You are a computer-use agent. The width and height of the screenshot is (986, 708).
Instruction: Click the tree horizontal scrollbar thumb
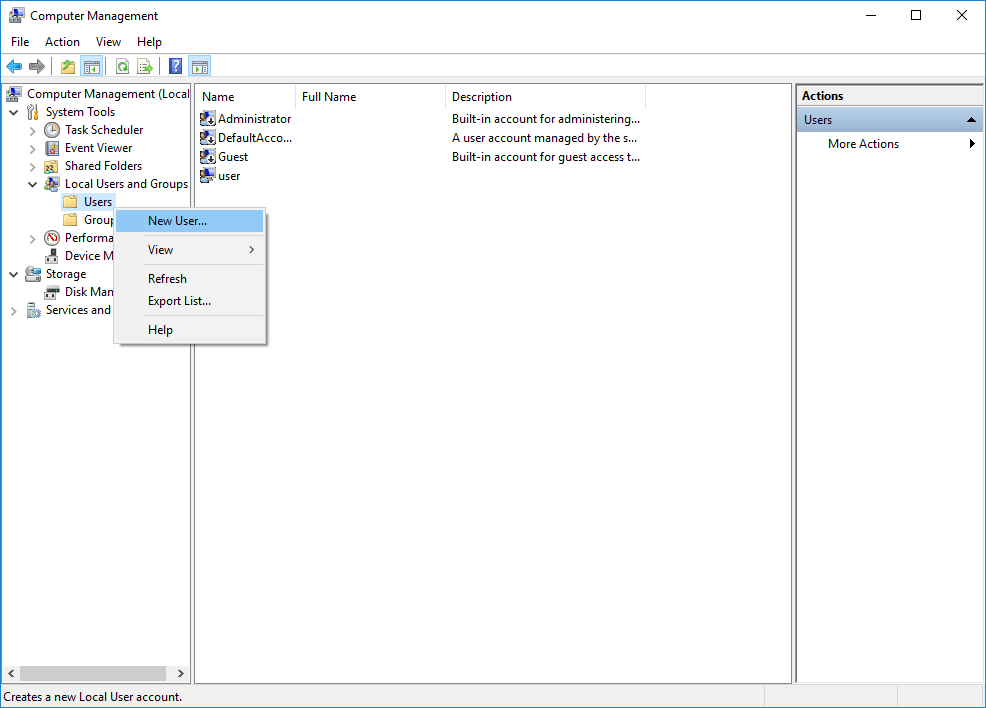coord(93,673)
